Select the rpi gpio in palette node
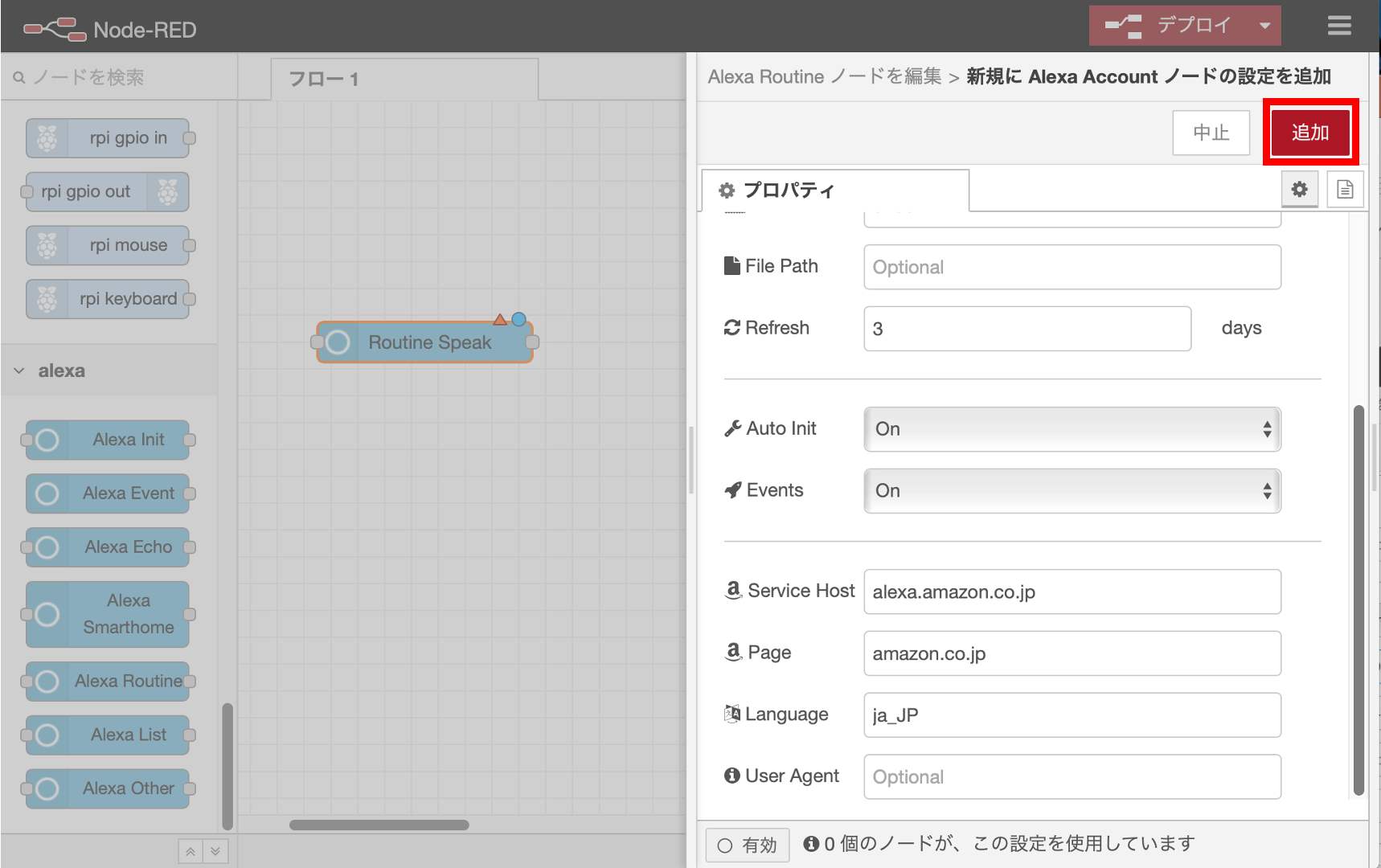1381x868 pixels. tap(108, 138)
